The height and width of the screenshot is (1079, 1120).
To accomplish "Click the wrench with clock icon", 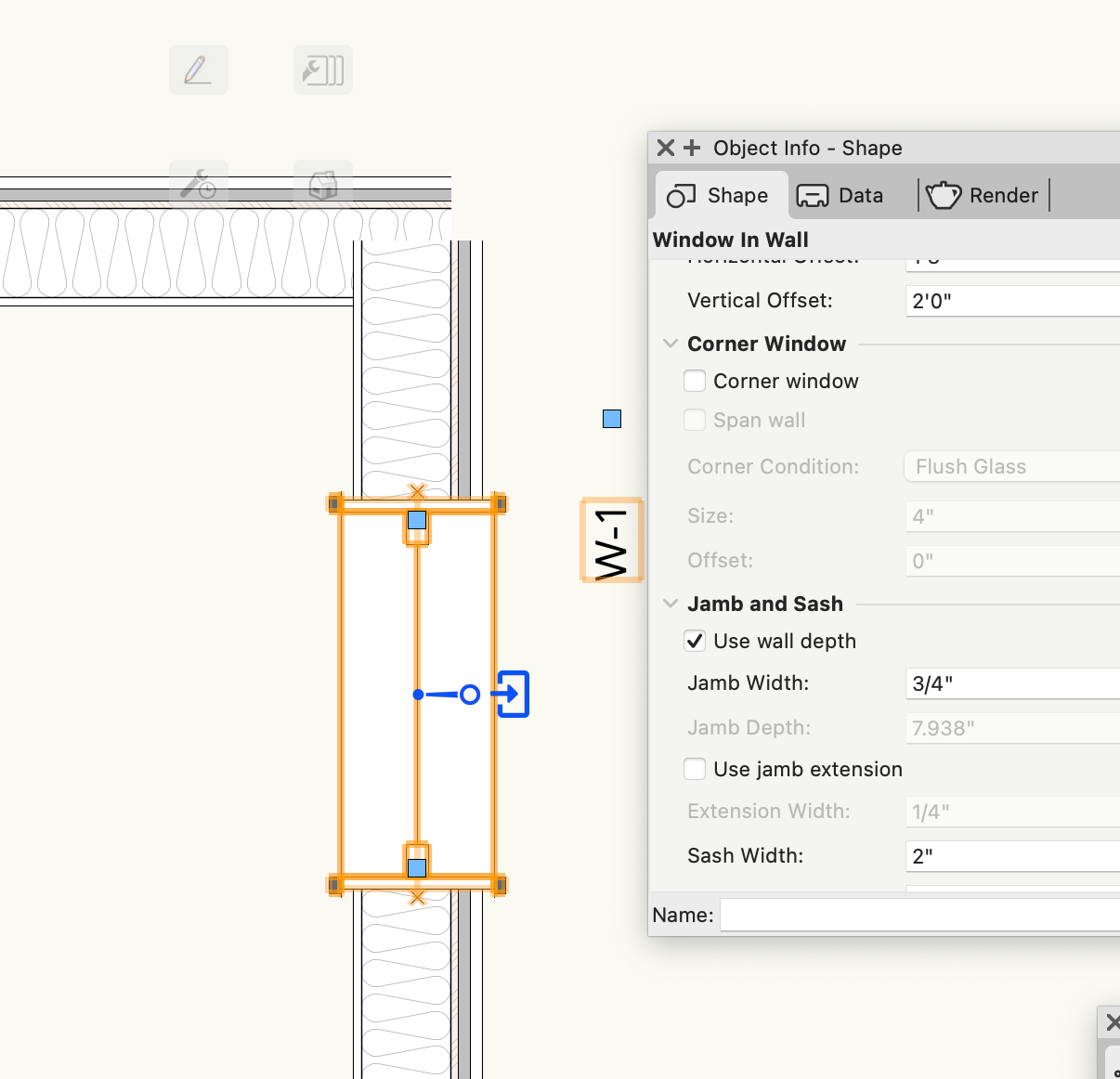I will click(198, 185).
